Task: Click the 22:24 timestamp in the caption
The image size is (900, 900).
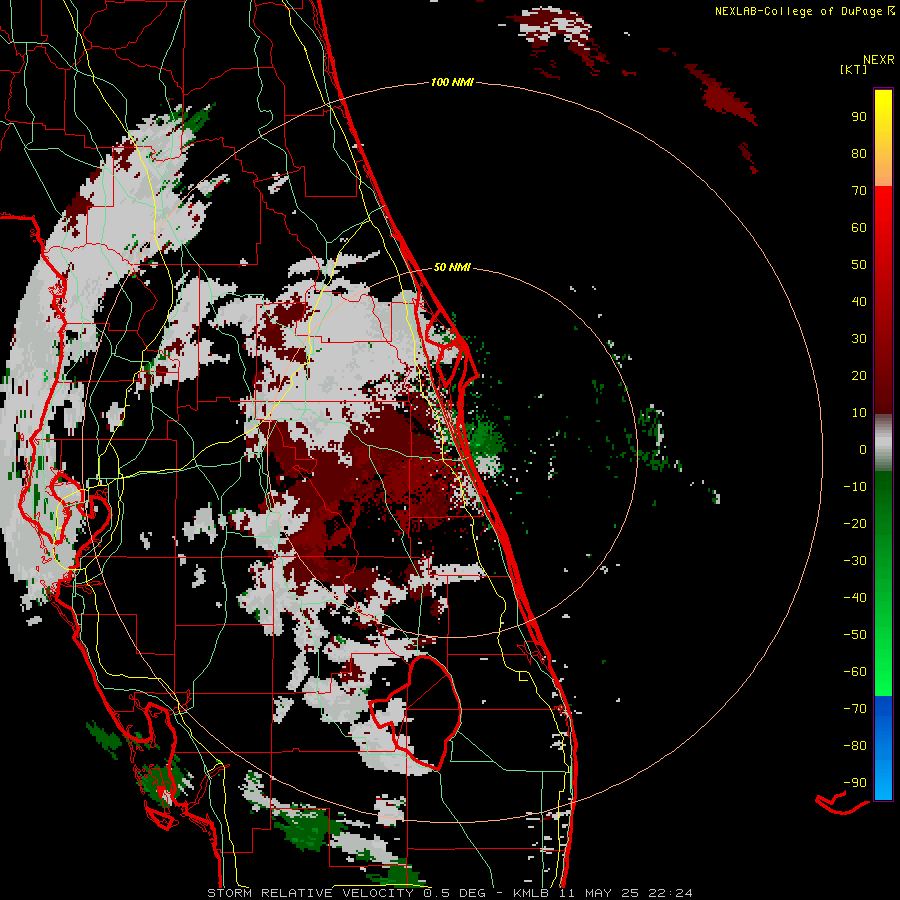Action: (670, 893)
